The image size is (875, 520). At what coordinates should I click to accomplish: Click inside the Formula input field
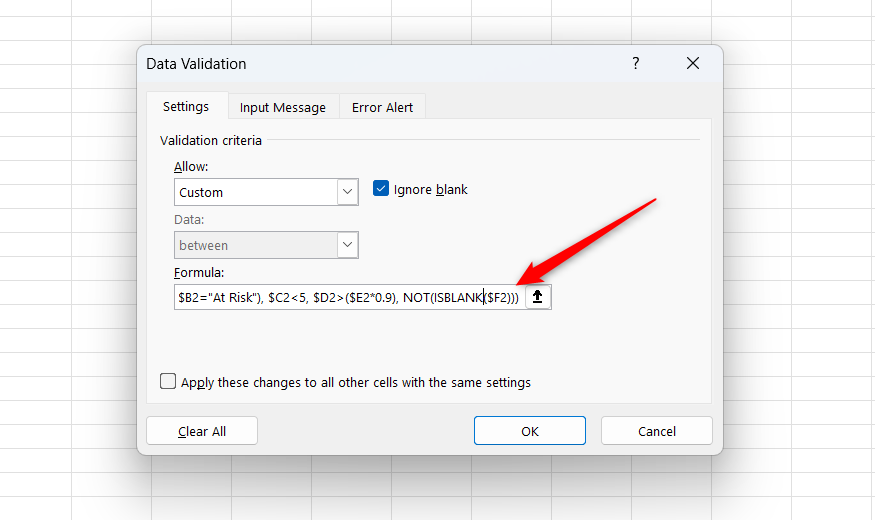tap(349, 297)
